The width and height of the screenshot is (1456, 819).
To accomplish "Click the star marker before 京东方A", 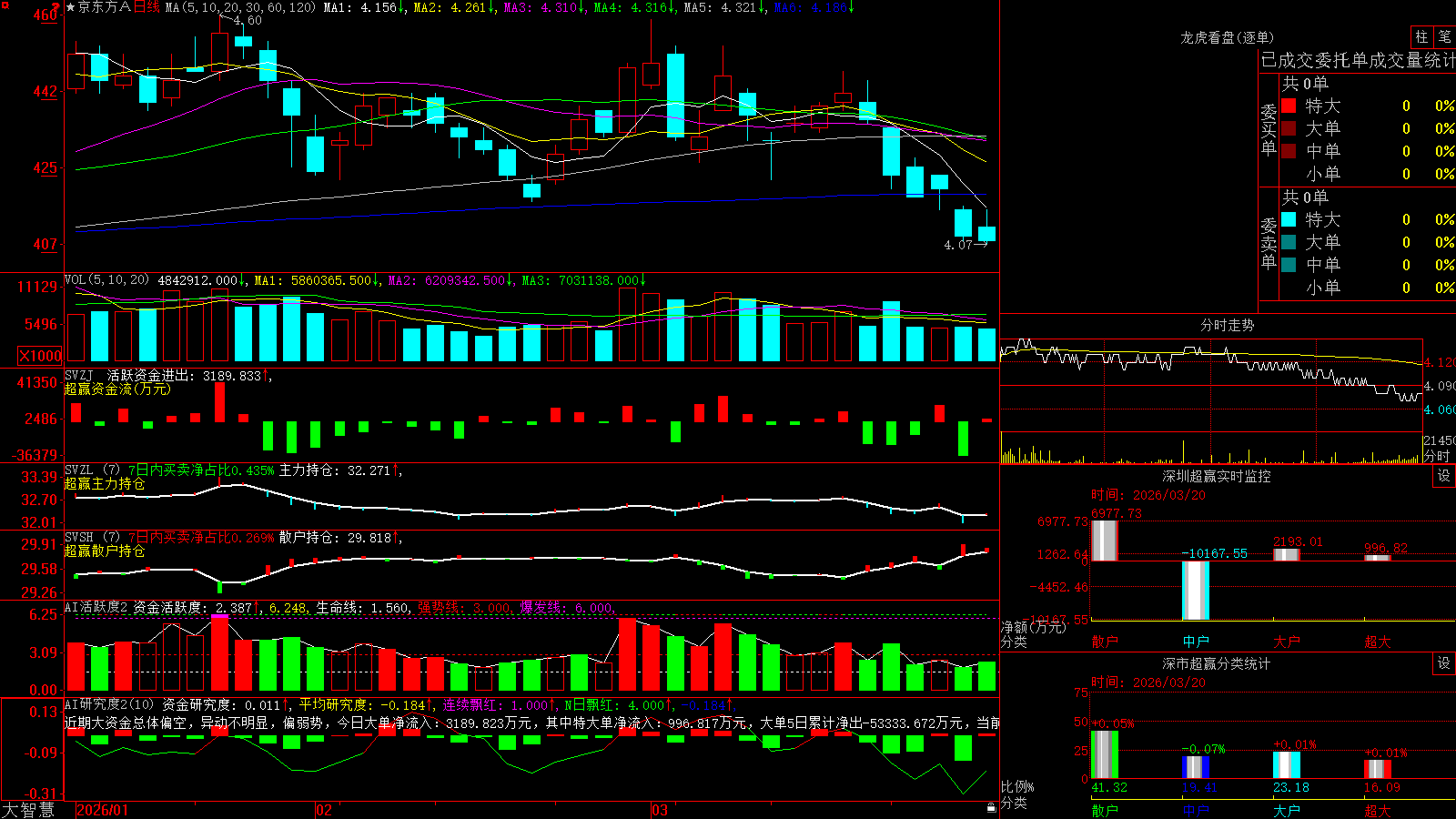I will click(x=70, y=7).
